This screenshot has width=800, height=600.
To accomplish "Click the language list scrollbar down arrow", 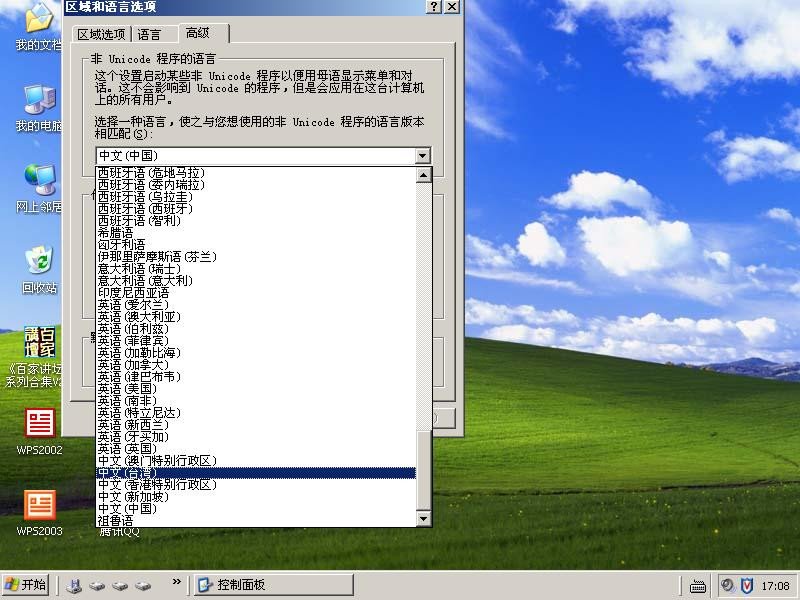I will (422, 518).
